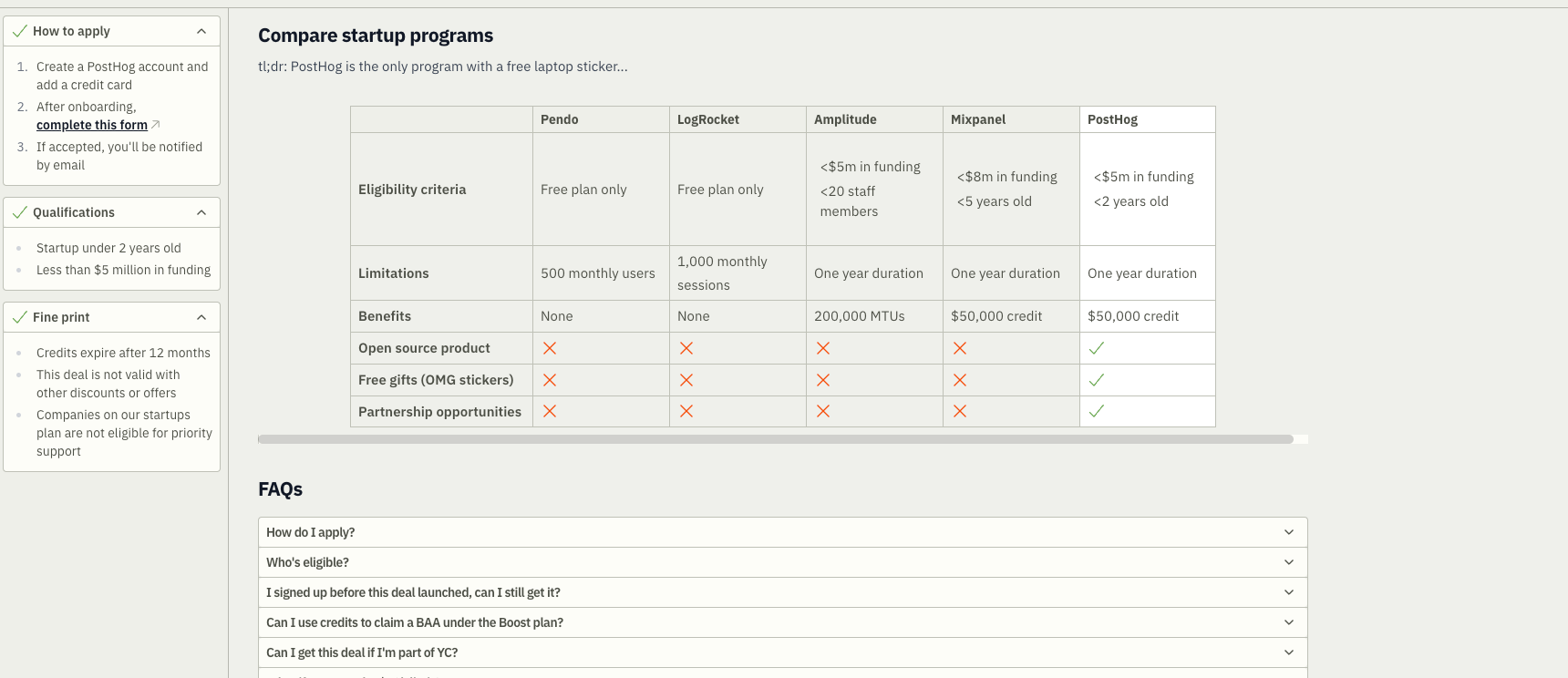The width and height of the screenshot is (1568, 678).
Task: Click PostHog's green check for Free gifts
Action: (x=1097, y=380)
